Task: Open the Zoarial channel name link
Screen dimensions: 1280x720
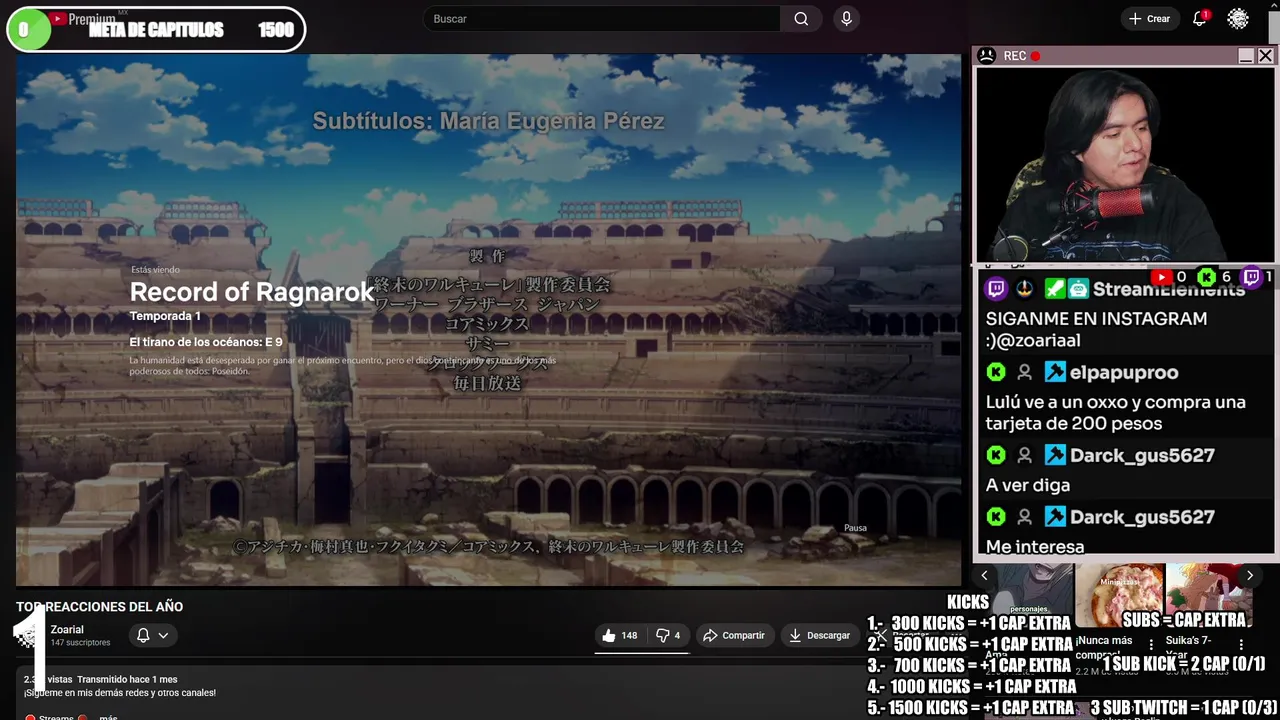Action: coord(67,630)
